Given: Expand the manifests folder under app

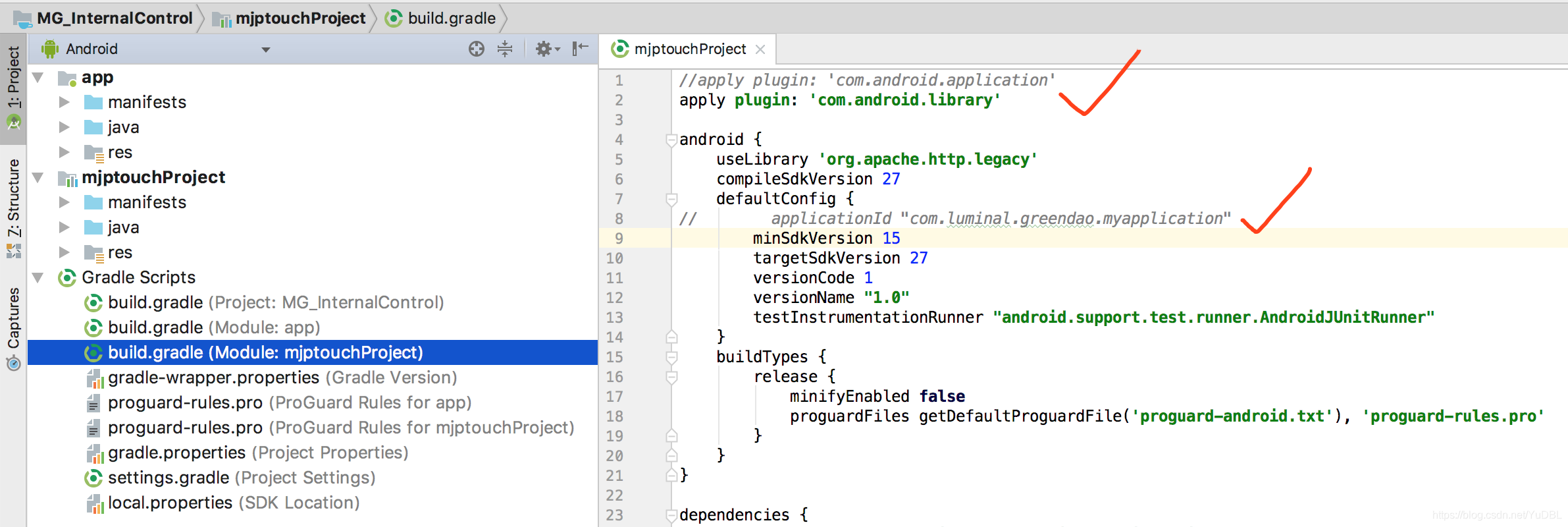Looking at the screenshot, I should [x=65, y=102].
